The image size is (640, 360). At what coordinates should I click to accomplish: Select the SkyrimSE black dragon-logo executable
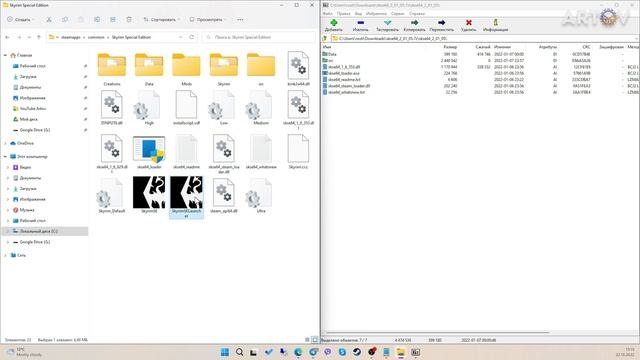tap(149, 195)
